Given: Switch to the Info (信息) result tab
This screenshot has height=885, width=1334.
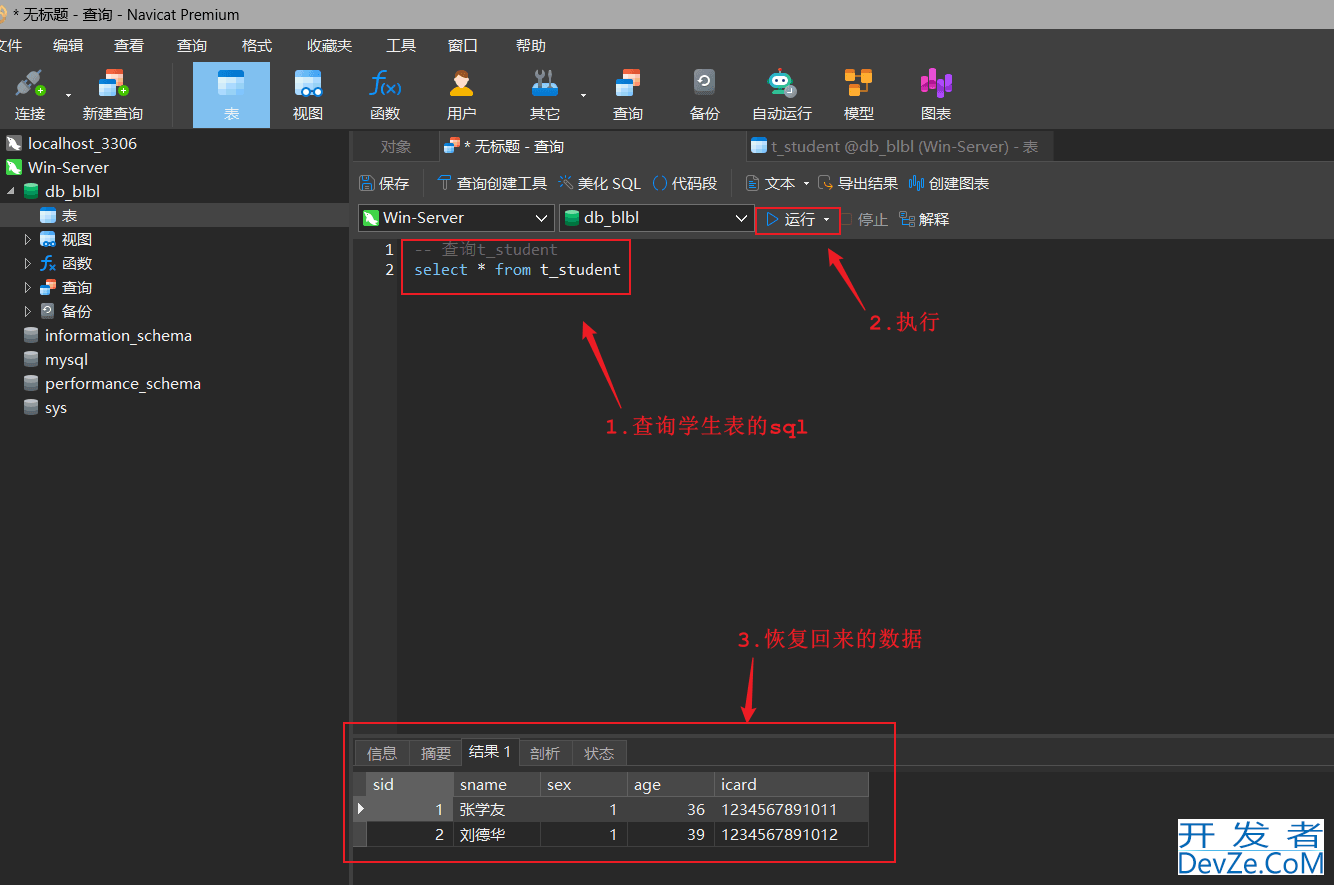Looking at the screenshot, I should (x=382, y=753).
